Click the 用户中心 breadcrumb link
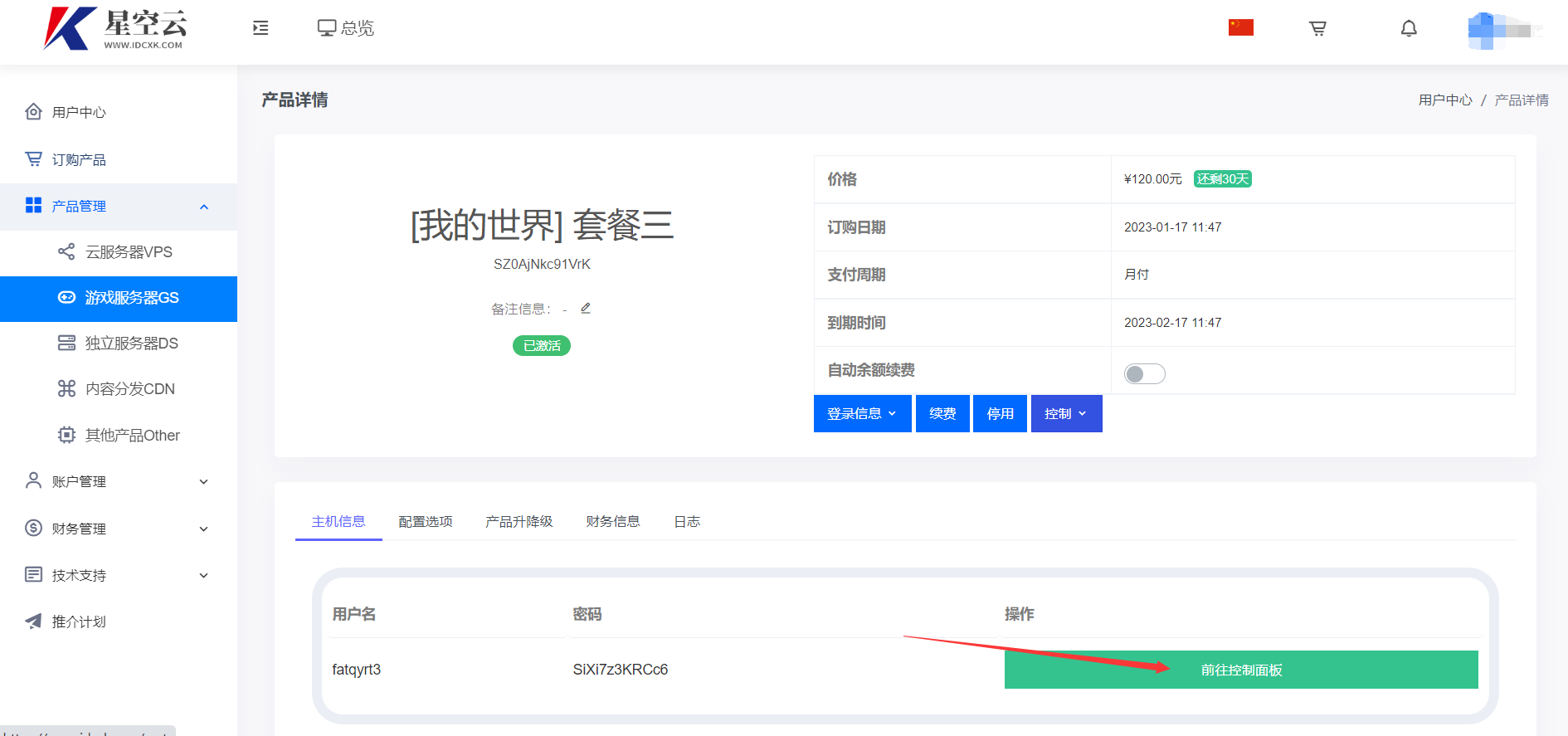The width and height of the screenshot is (1568, 736). point(1445,100)
